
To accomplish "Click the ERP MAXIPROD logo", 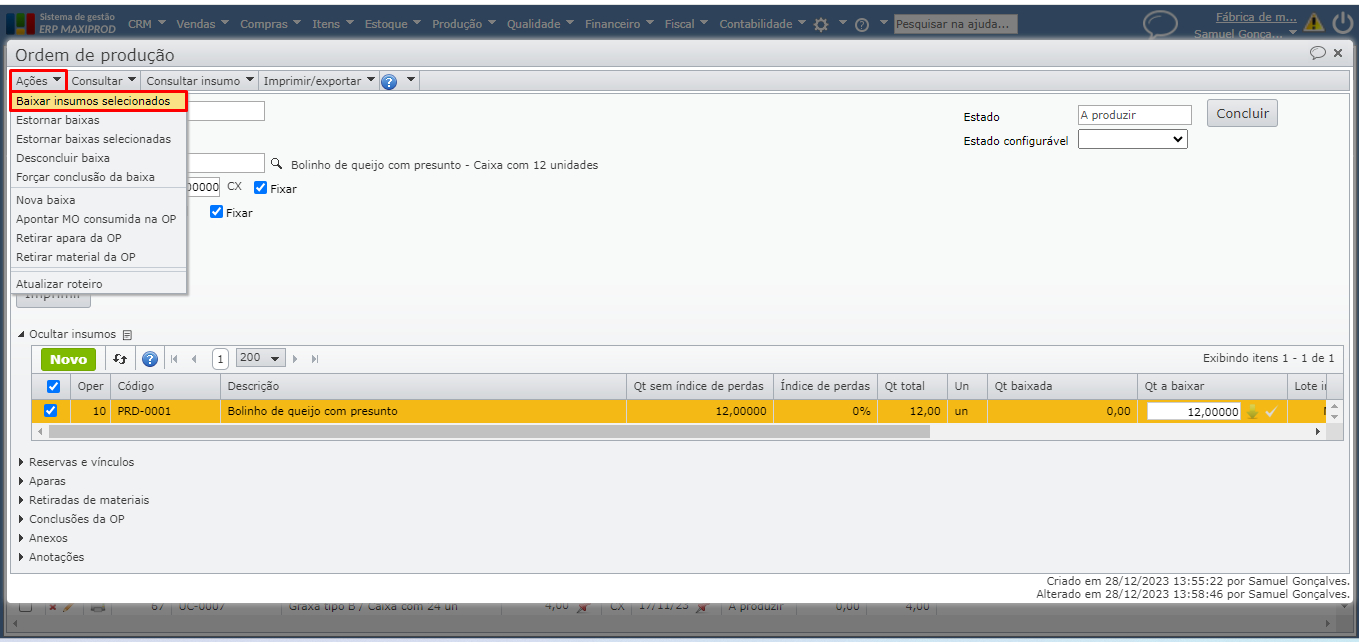I will [62, 23].
